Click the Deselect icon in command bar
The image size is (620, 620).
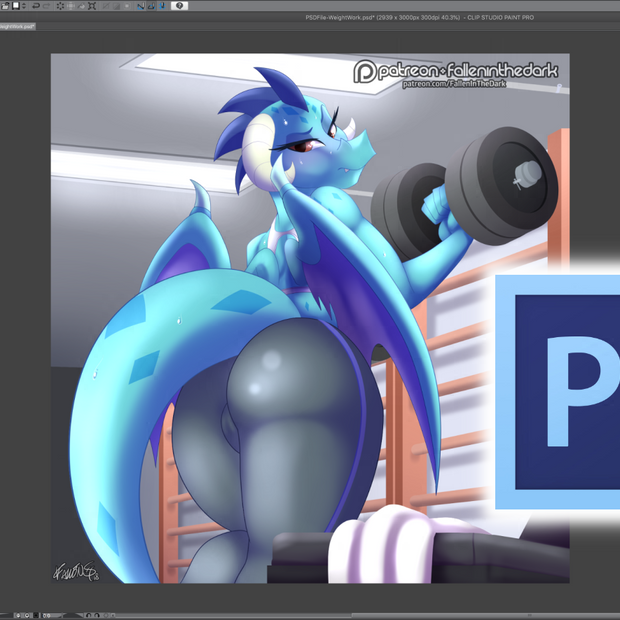pos(106,6)
